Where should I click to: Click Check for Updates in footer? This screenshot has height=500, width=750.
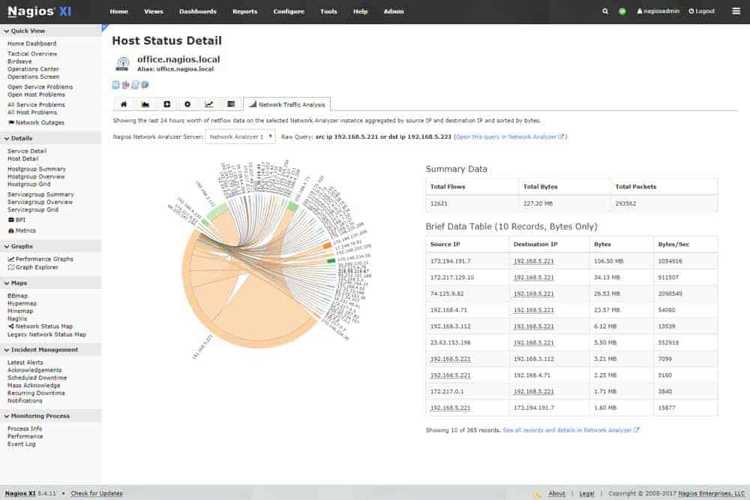pos(97,493)
